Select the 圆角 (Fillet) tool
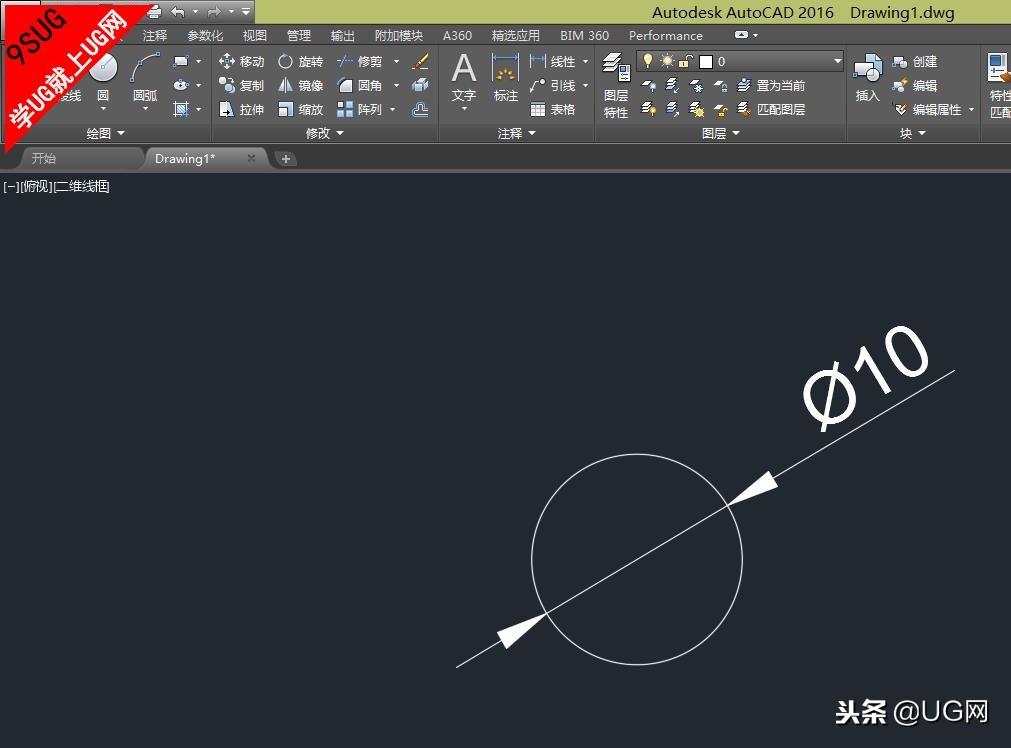 360,85
